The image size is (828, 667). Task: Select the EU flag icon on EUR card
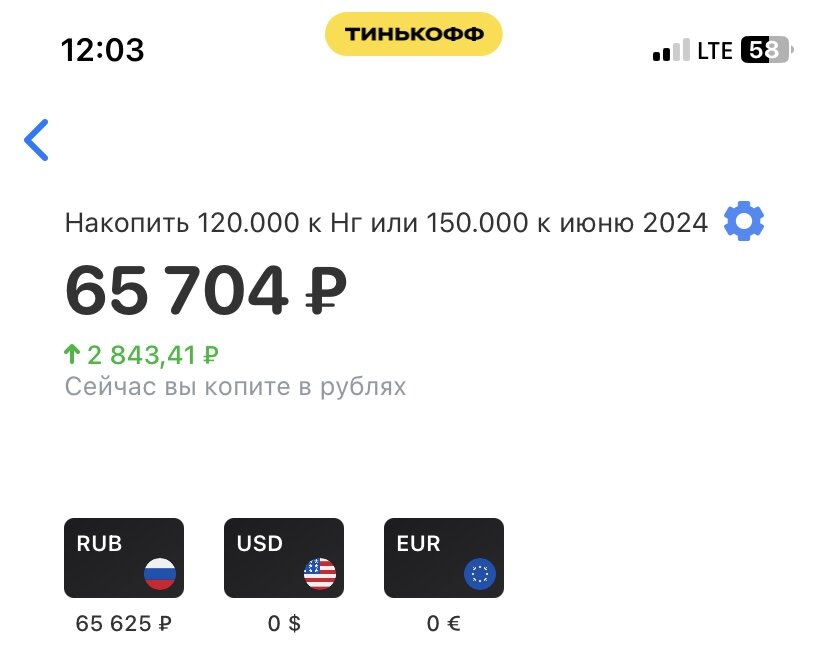(481, 571)
